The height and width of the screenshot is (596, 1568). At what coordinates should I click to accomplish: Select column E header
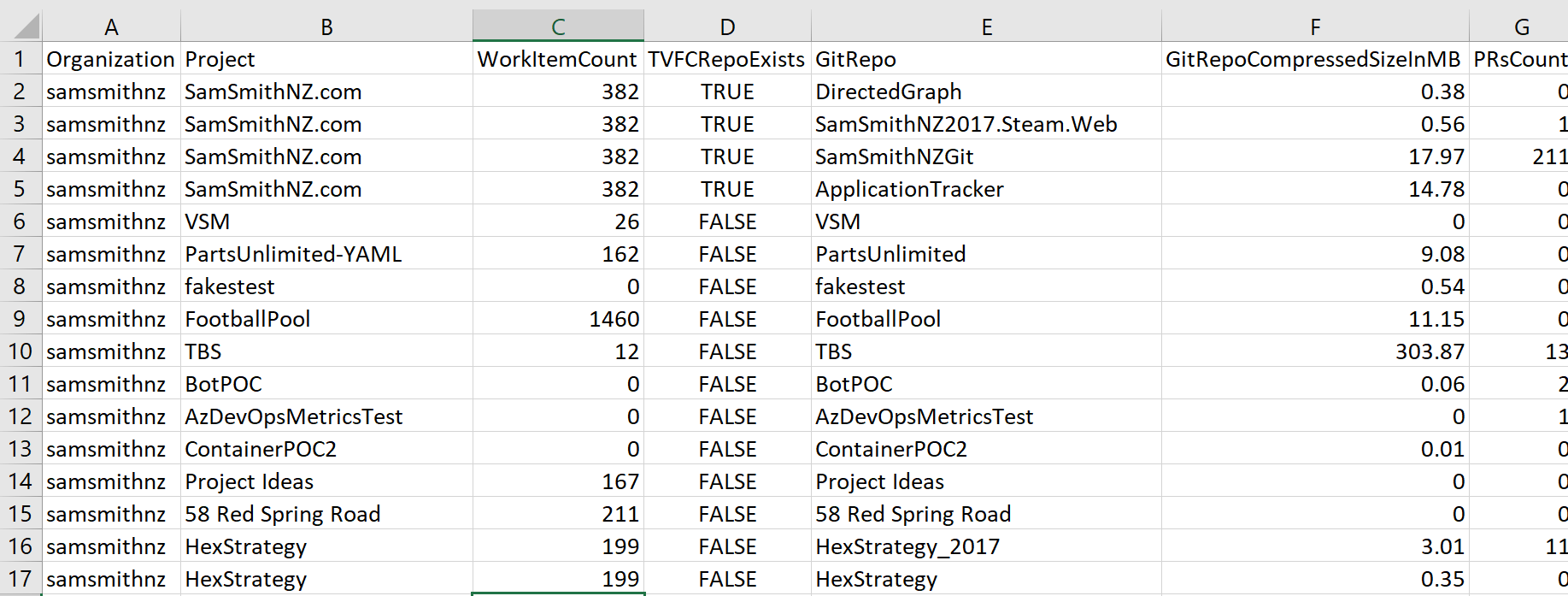click(x=986, y=27)
